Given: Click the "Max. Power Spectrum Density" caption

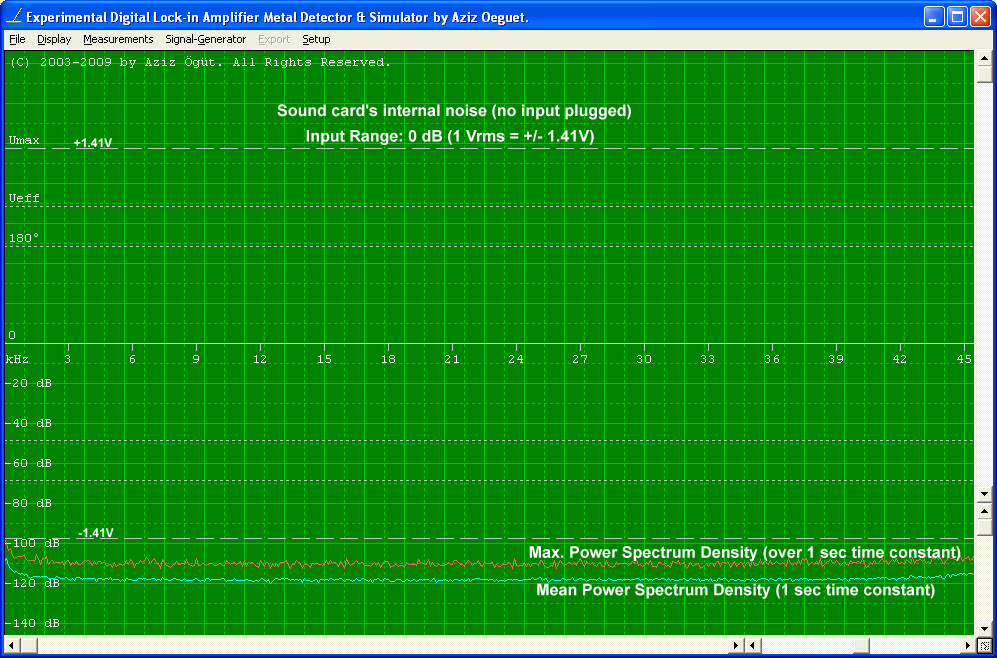Looking at the screenshot, I should (x=745, y=552).
